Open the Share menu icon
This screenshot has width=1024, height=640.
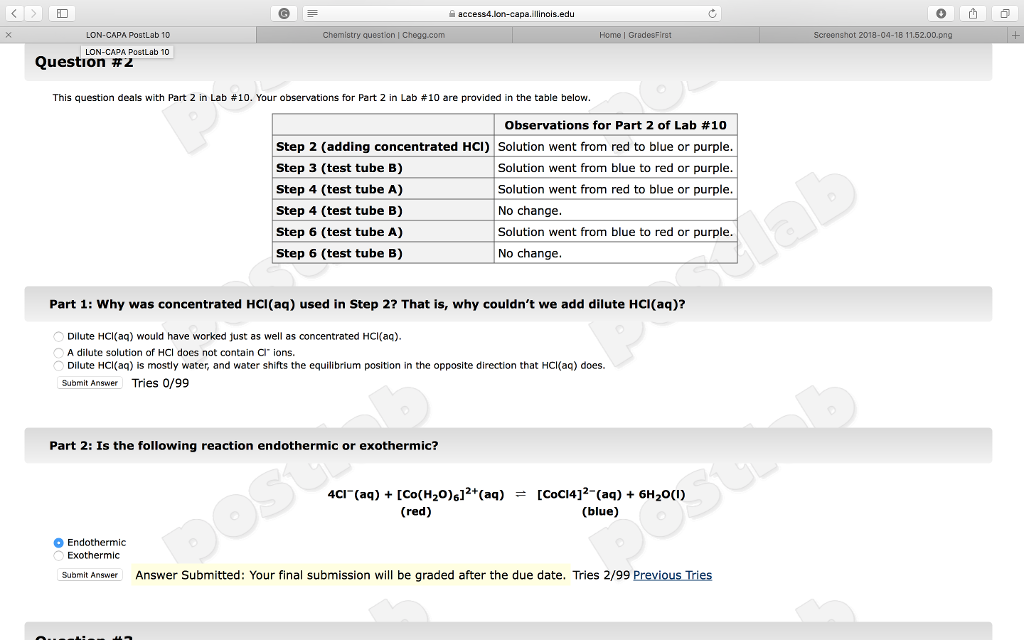pos(970,12)
